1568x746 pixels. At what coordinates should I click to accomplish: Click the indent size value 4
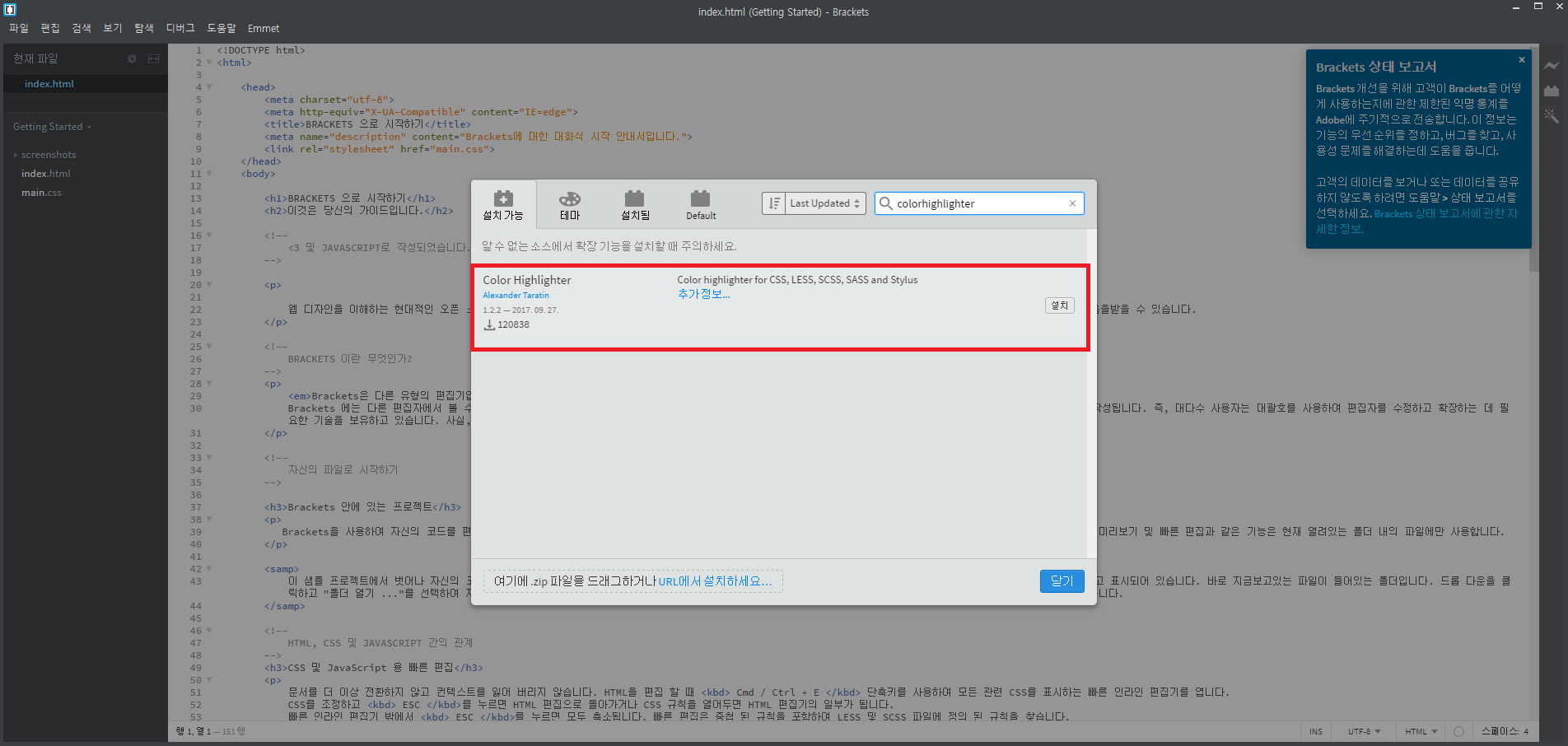(1526, 731)
